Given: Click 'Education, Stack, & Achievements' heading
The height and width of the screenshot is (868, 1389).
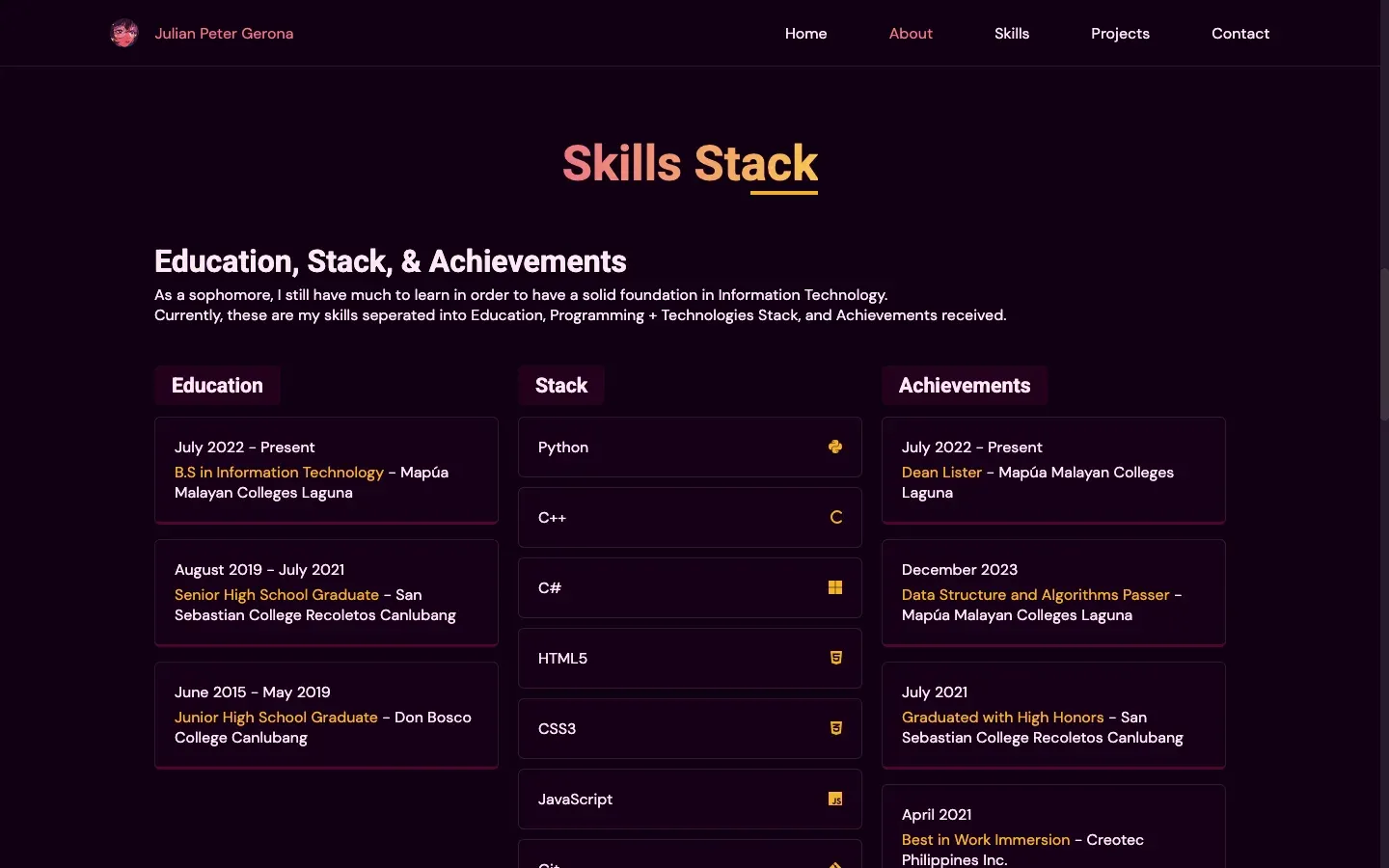Looking at the screenshot, I should 391,261.
